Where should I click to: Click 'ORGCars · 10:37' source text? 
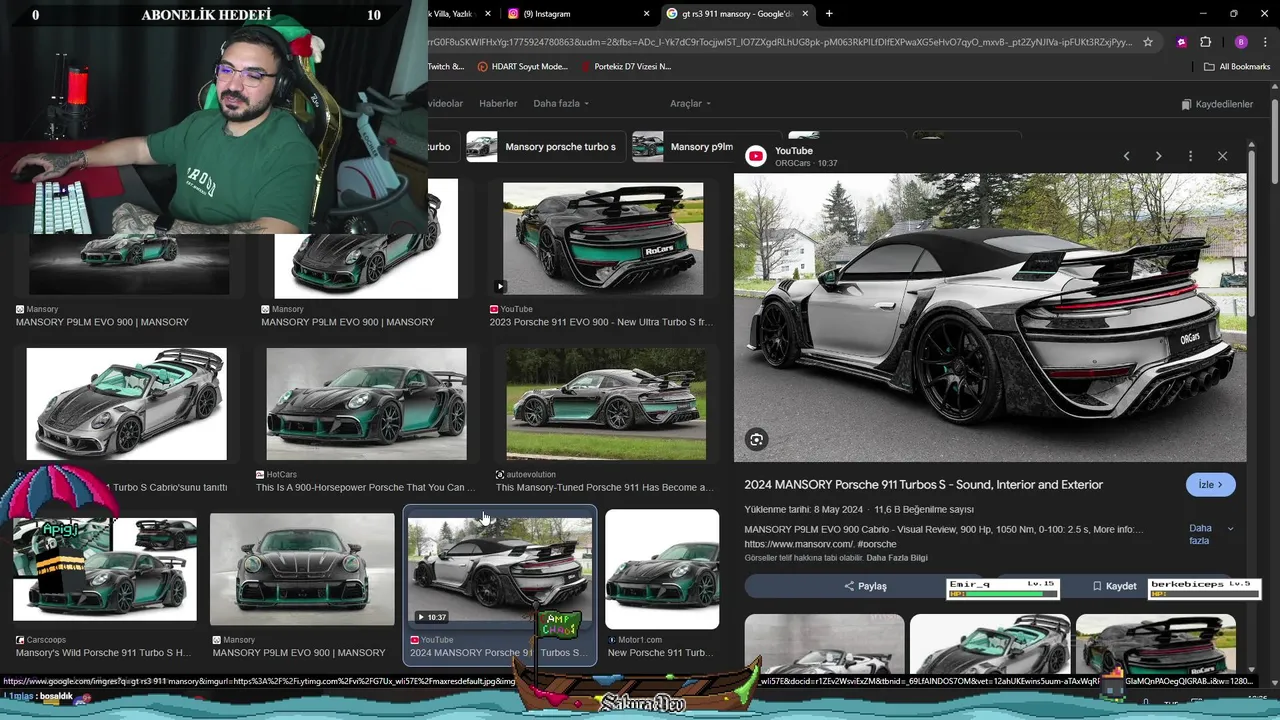[x=806, y=163]
